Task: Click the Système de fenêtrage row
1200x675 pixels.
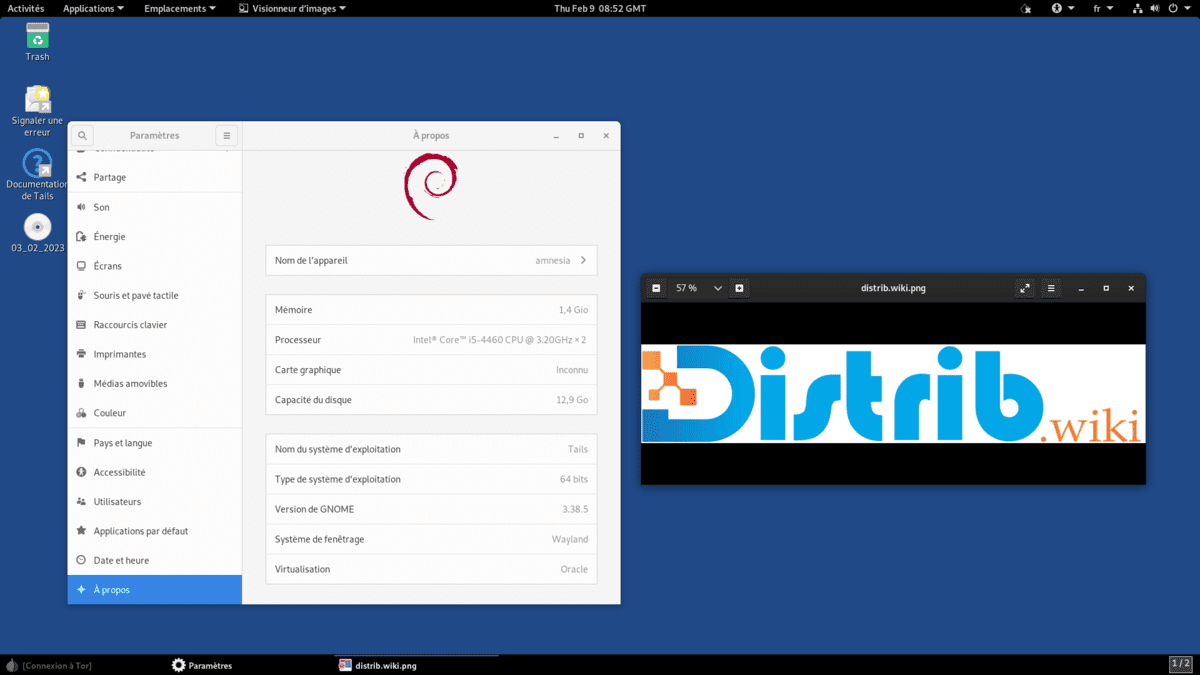Action: point(431,539)
